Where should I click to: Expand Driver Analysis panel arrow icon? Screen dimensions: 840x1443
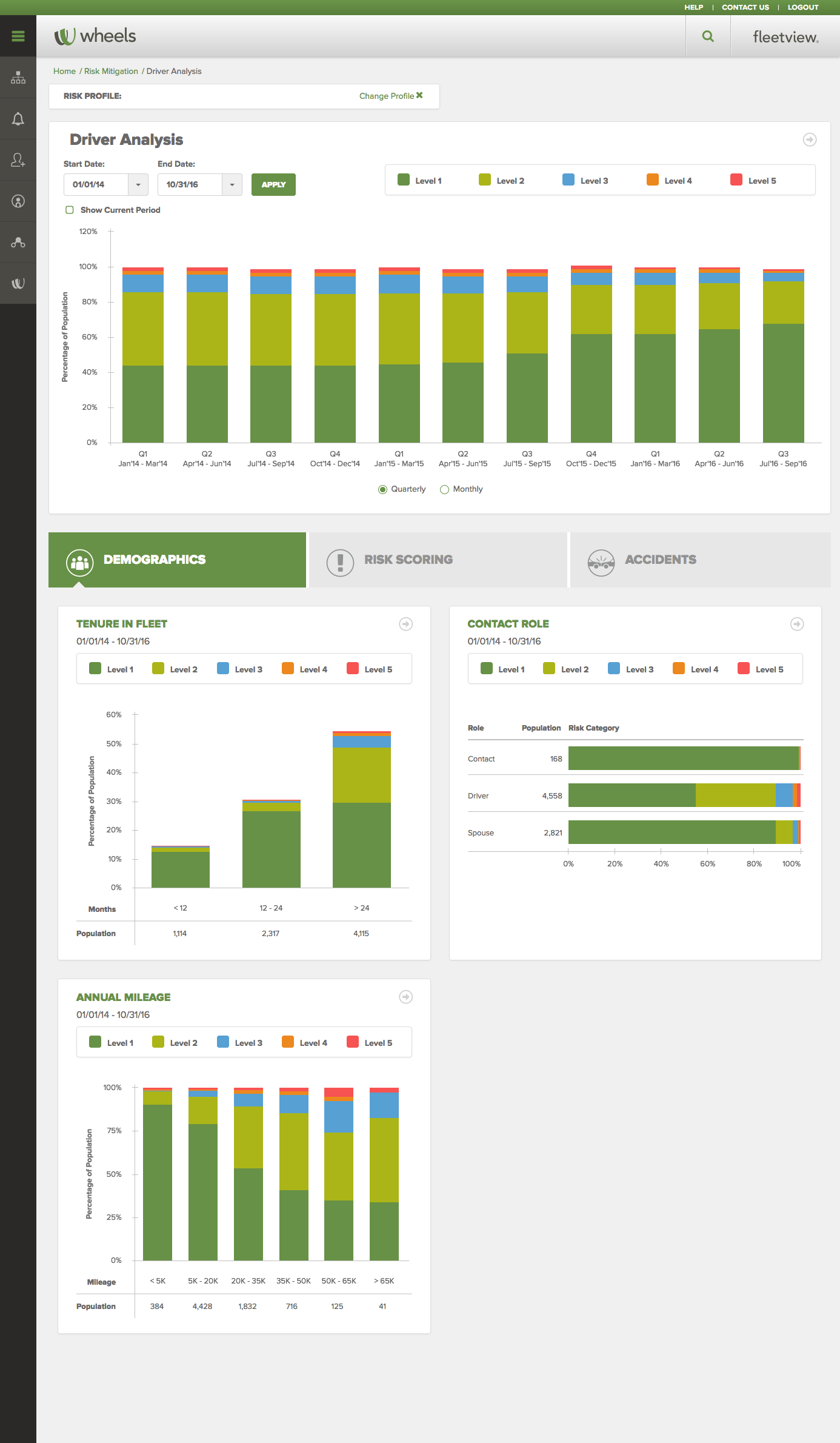click(810, 140)
